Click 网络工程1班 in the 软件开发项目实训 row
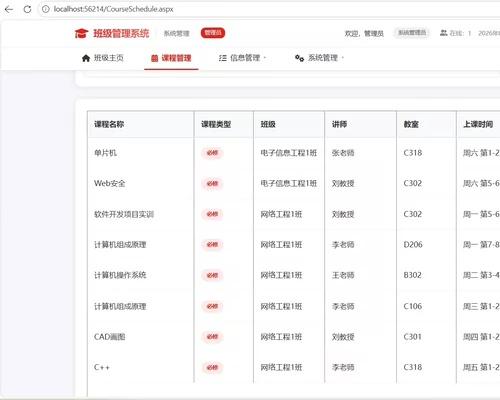500x400 pixels. 281,214
